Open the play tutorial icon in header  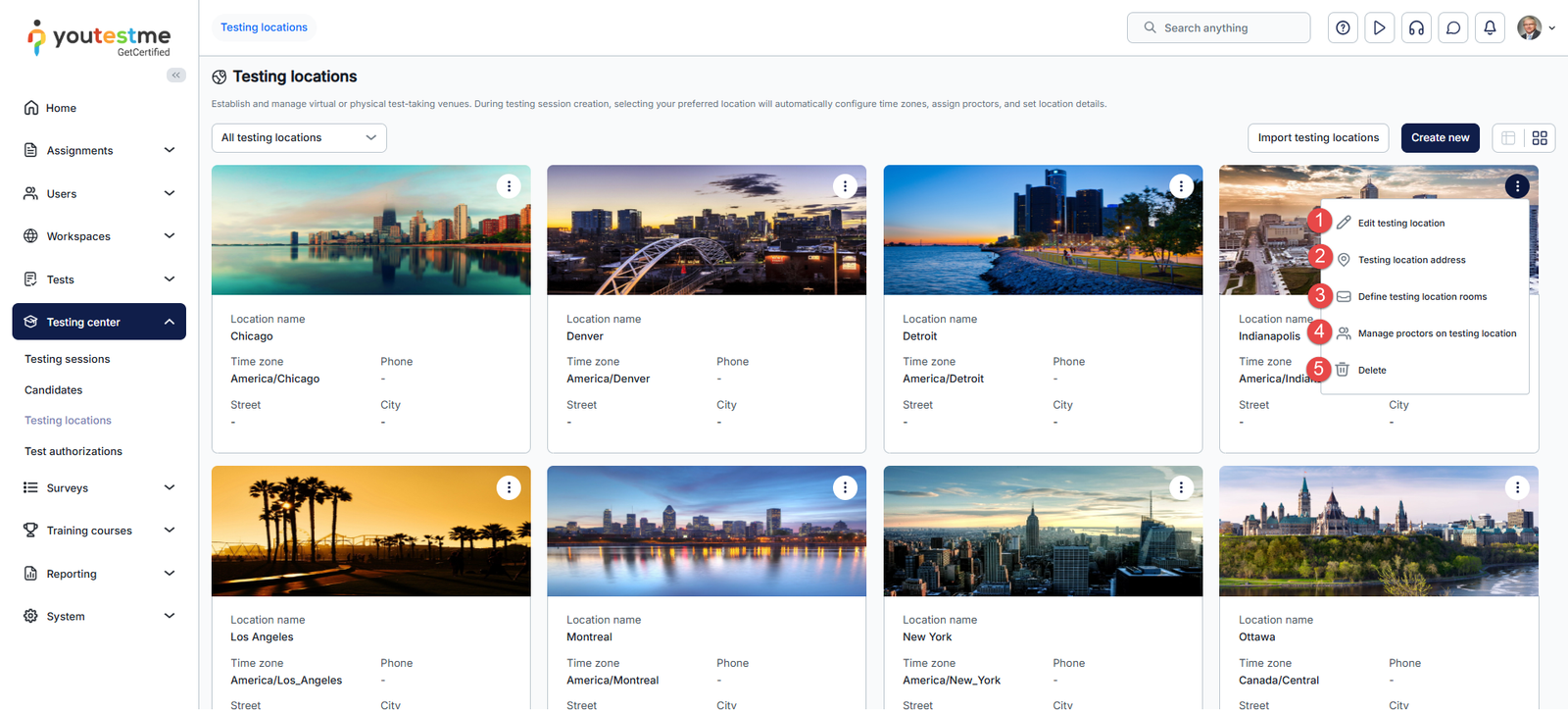(x=1379, y=27)
